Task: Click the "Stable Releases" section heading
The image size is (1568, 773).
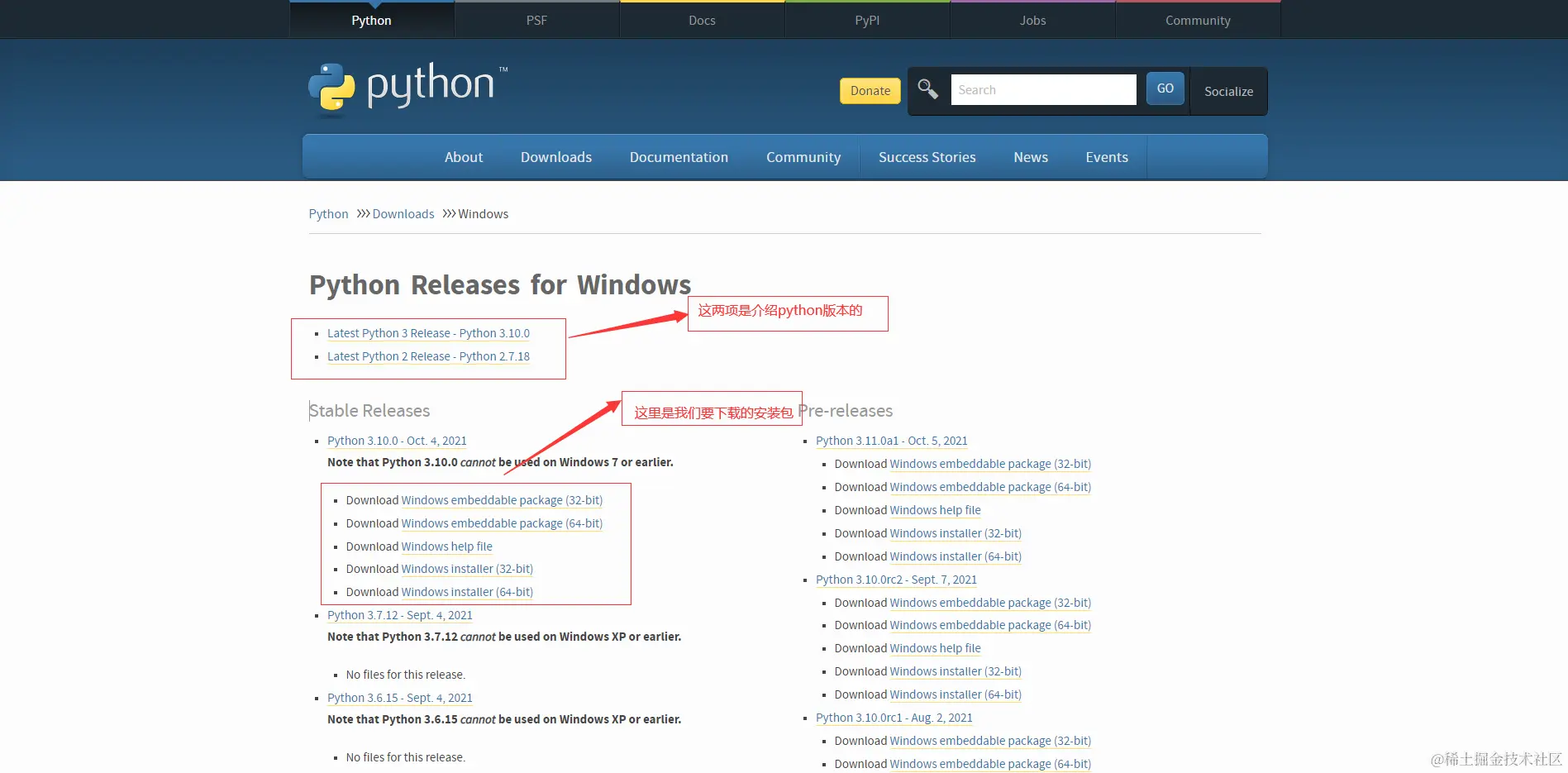Action: click(369, 411)
